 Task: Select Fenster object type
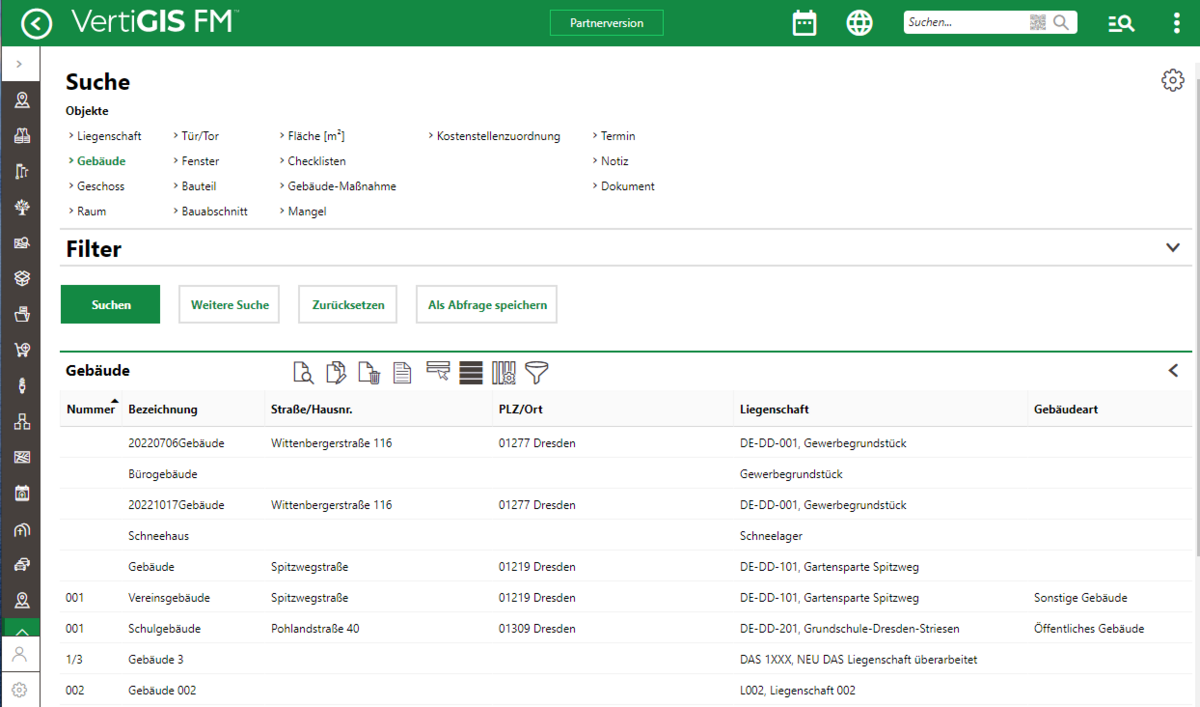[x=200, y=161]
